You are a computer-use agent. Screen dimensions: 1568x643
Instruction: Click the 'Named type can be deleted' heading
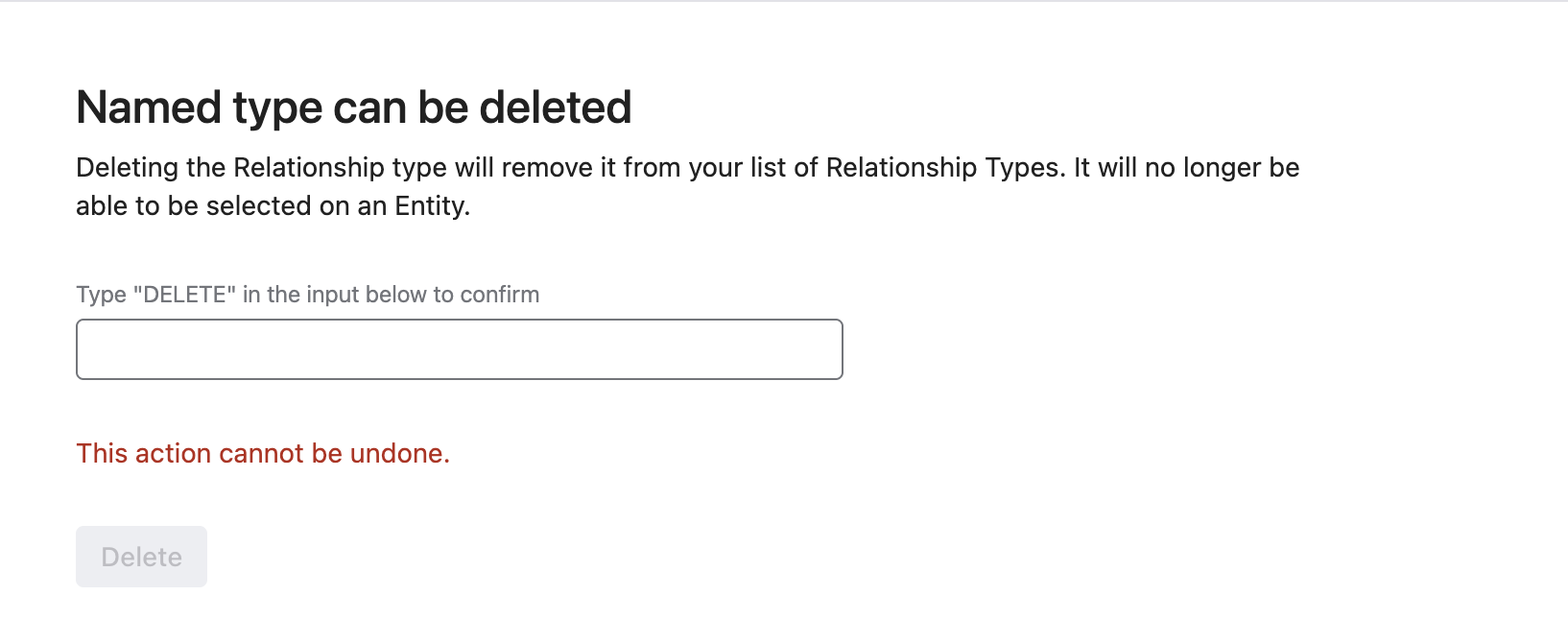click(x=353, y=107)
